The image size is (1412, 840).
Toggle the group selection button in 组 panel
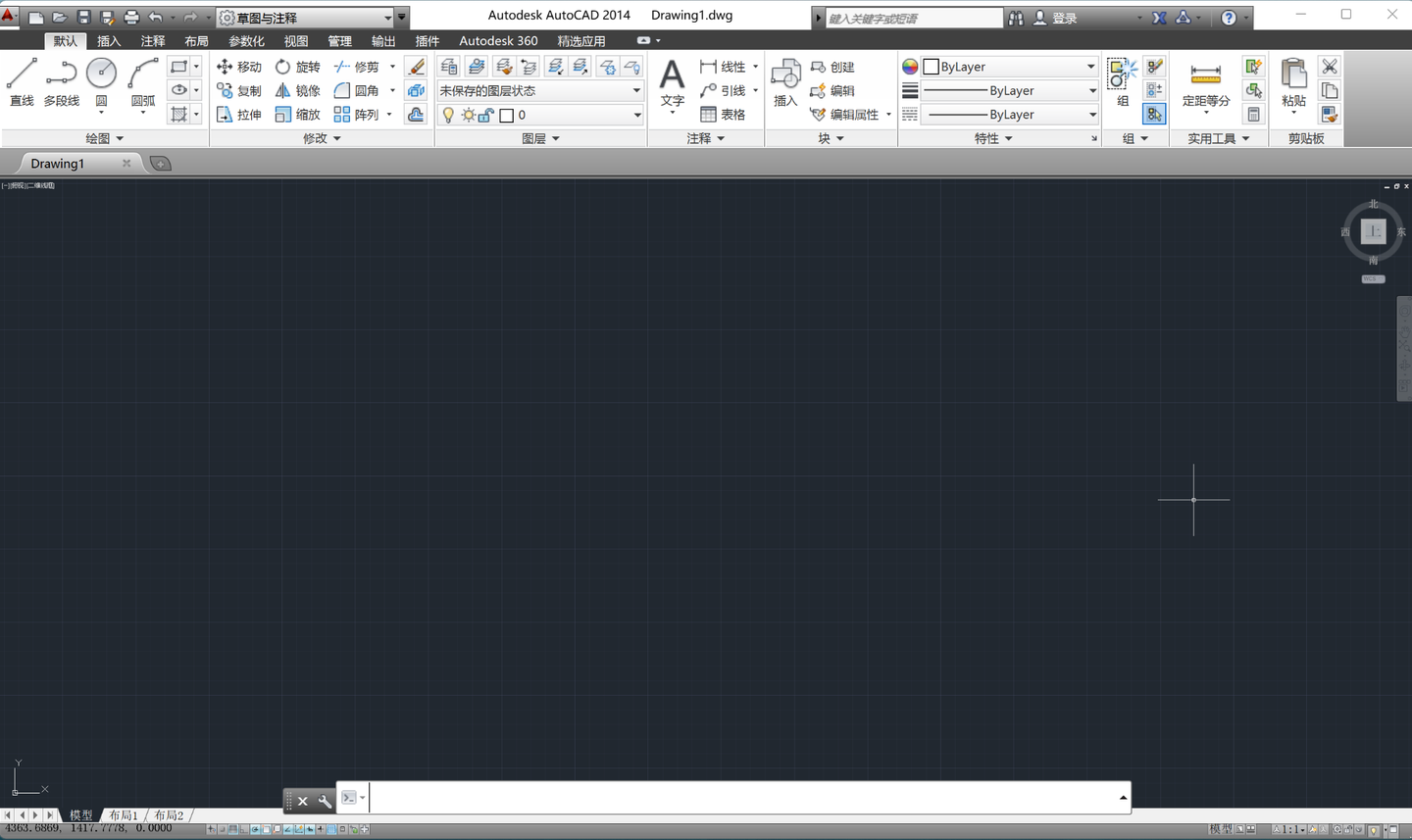click(1154, 115)
